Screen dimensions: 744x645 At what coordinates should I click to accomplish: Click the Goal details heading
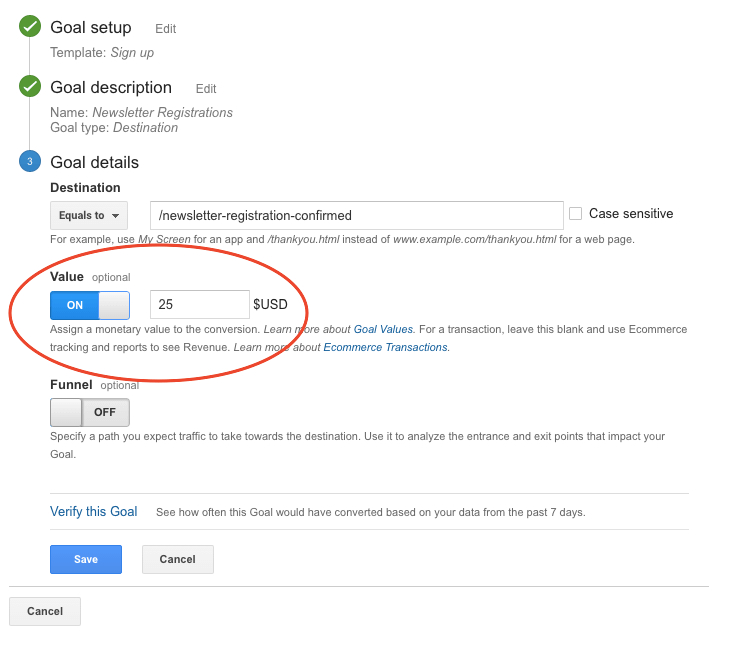coord(94,162)
